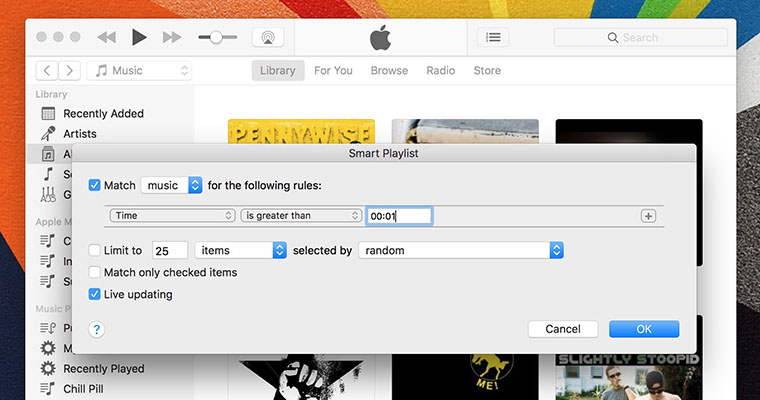Screen dimensions: 760x400
Task: Open the selected by random dropdown
Action: point(461,250)
